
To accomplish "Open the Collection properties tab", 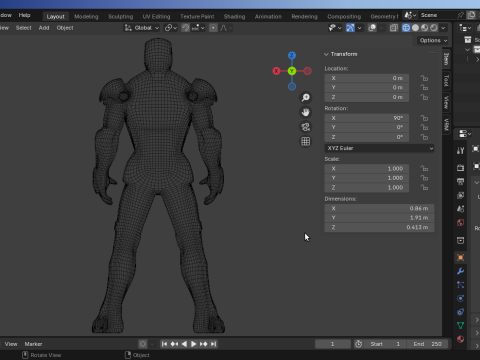I will click(x=460, y=240).
